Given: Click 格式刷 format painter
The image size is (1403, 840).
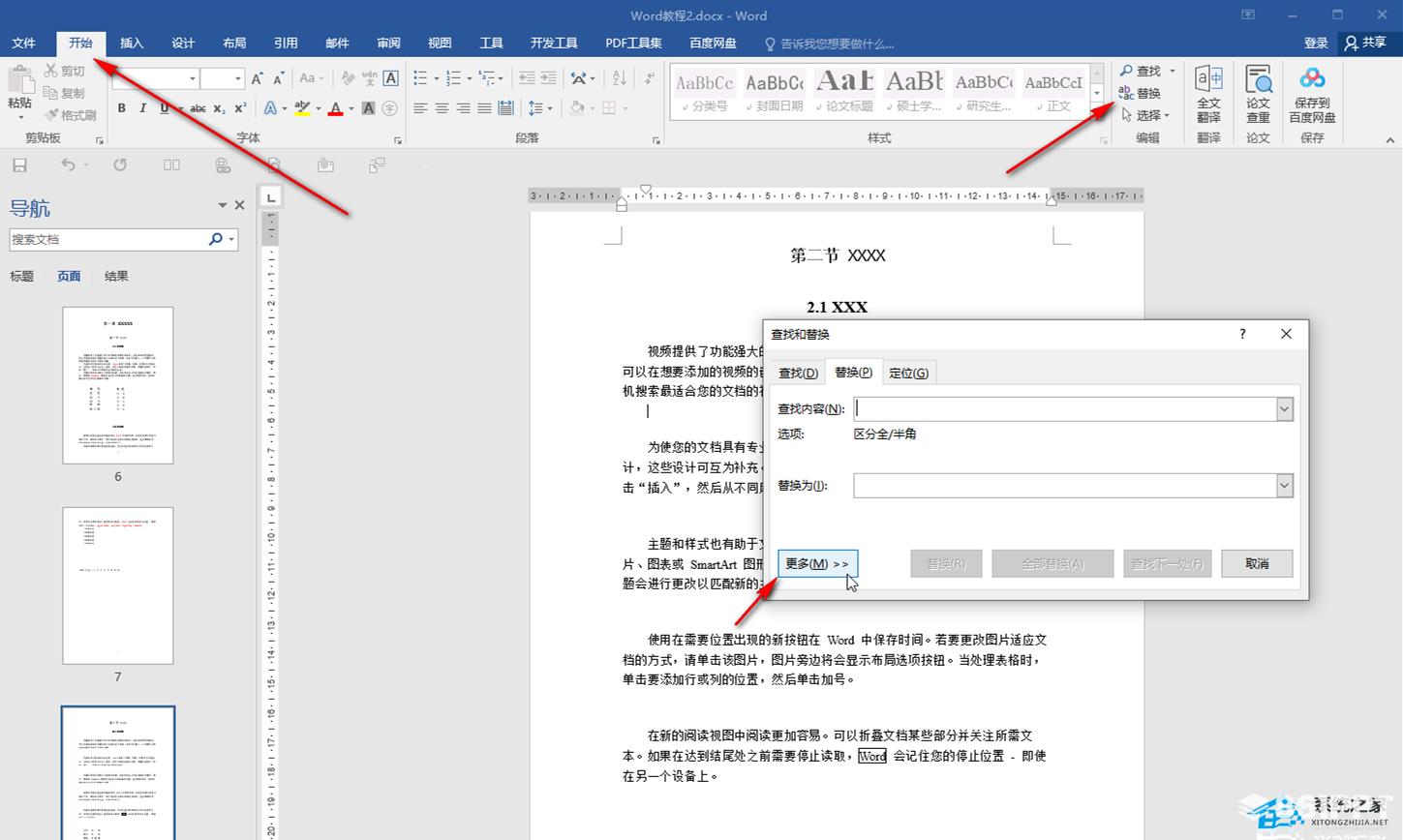Looking at the screenshot, I should pos(70,115).
